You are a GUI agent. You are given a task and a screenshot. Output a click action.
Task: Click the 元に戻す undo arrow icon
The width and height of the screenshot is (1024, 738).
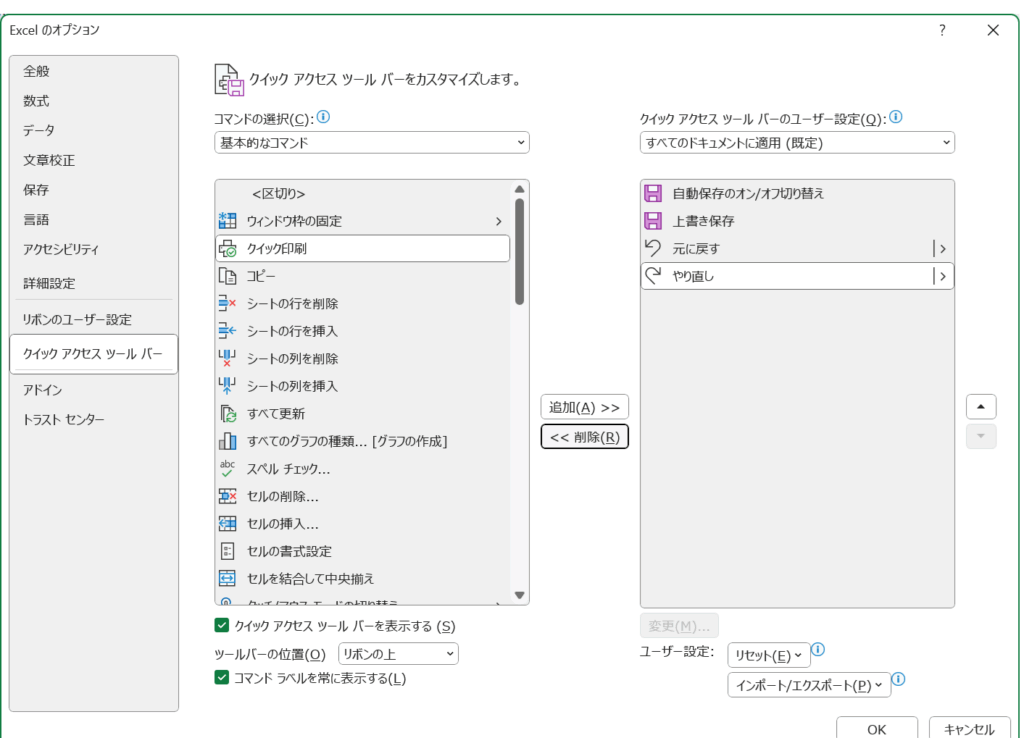653,248
